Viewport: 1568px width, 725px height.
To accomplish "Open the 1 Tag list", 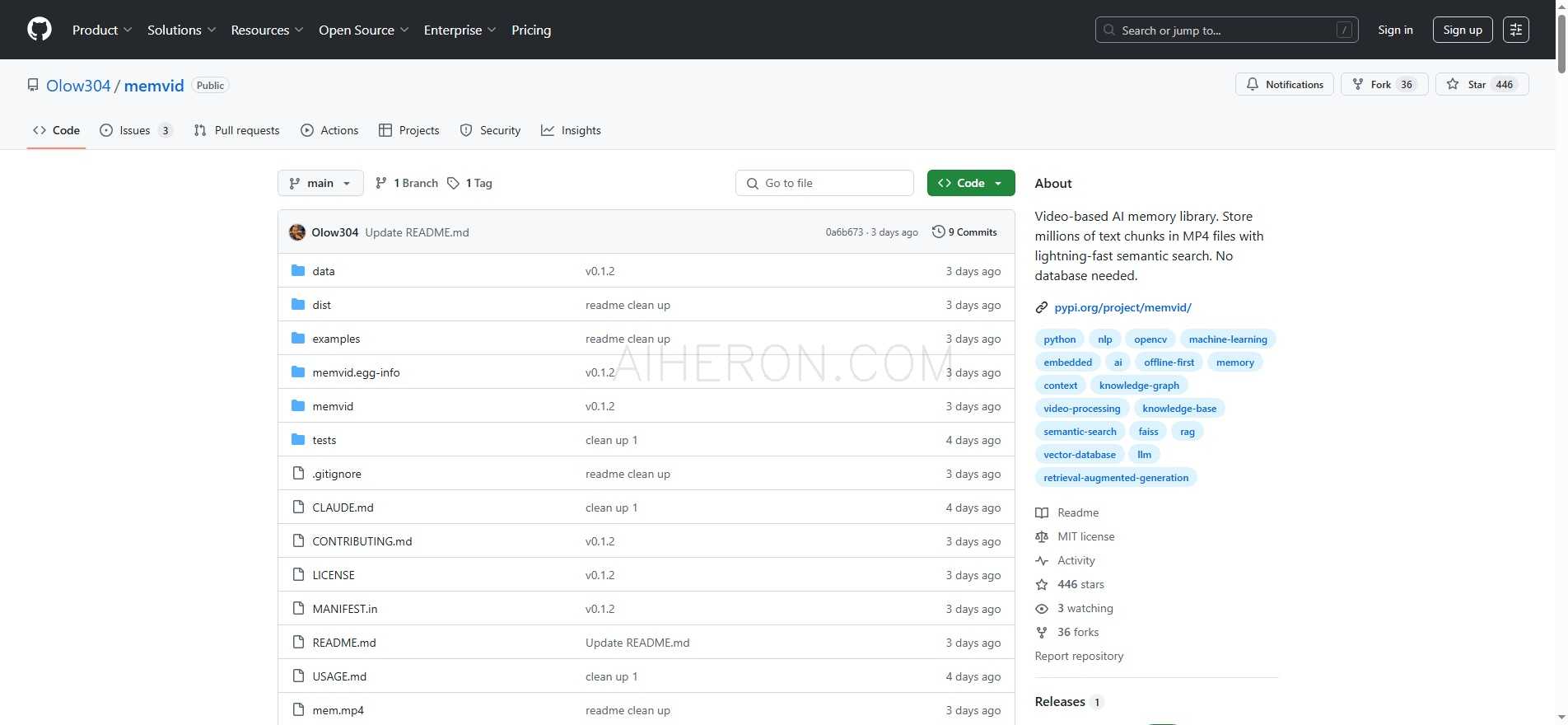I will (470, 183).
